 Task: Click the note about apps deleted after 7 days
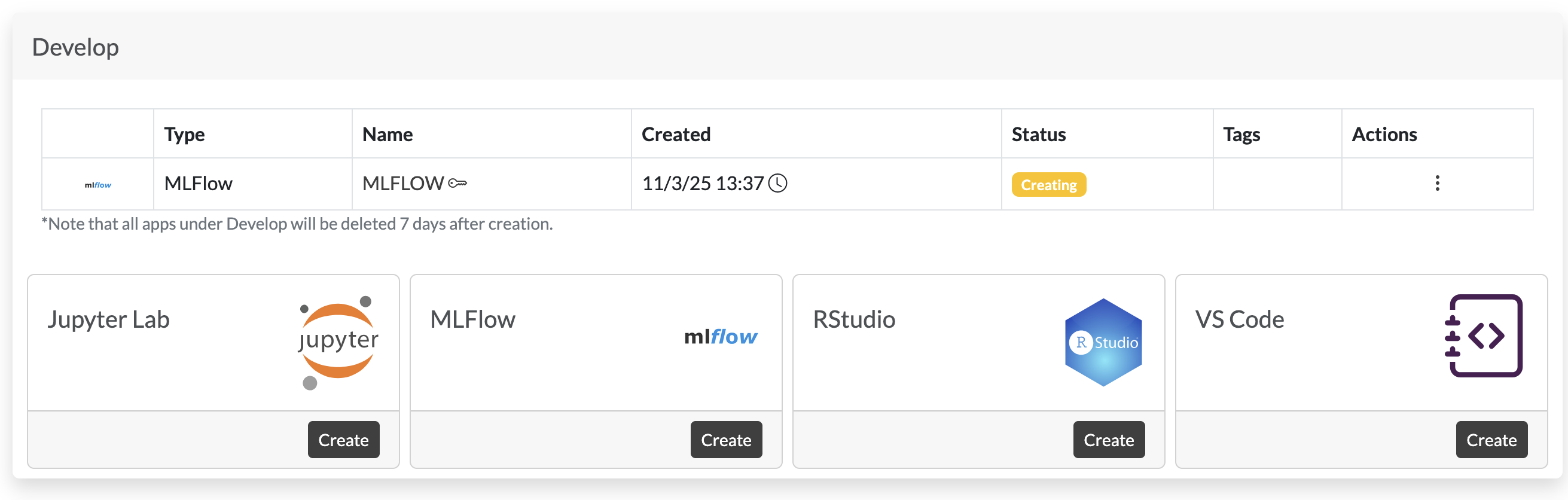click(x=297, y=224)
